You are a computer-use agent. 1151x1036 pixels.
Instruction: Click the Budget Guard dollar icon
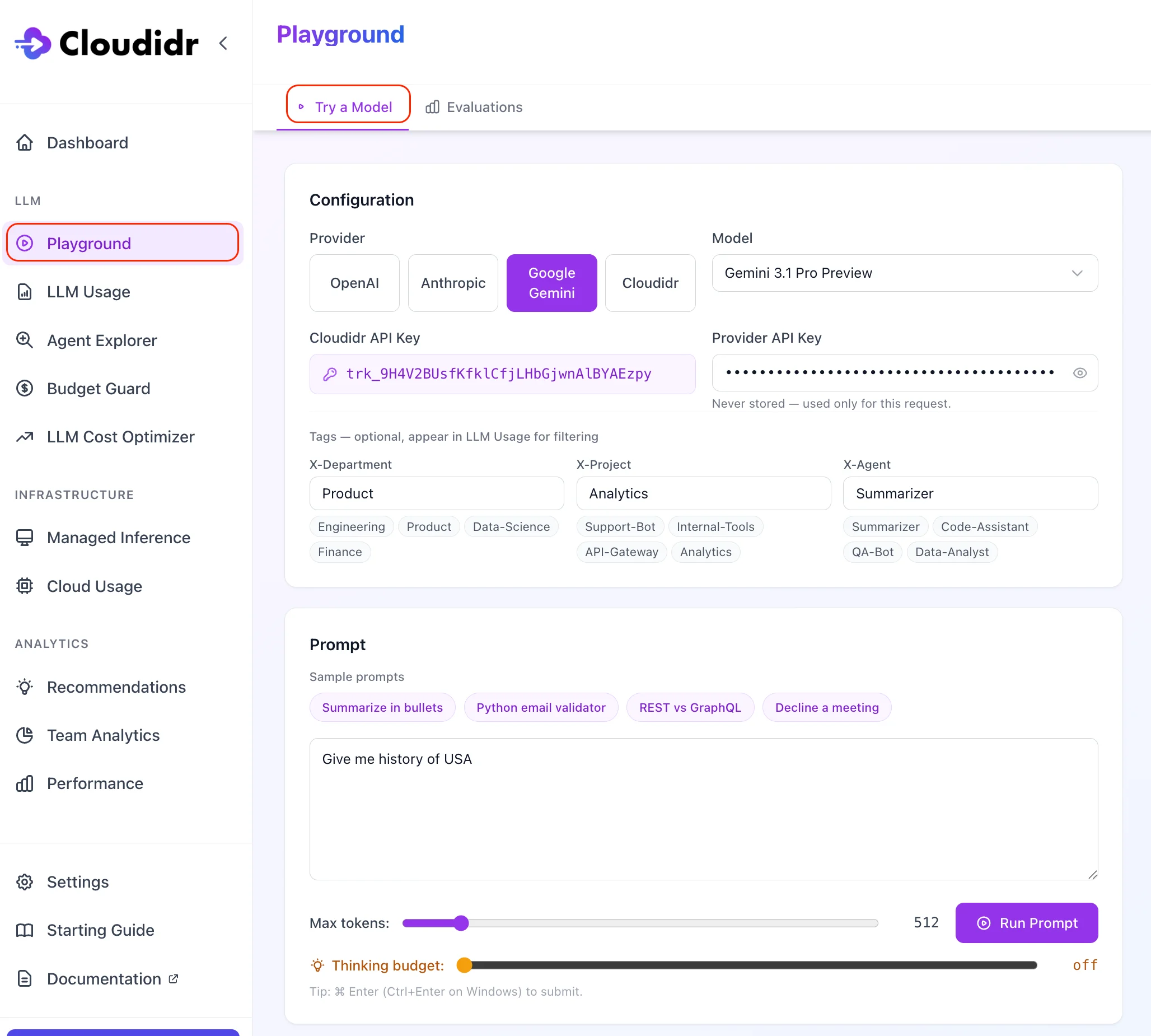point(25,388)
